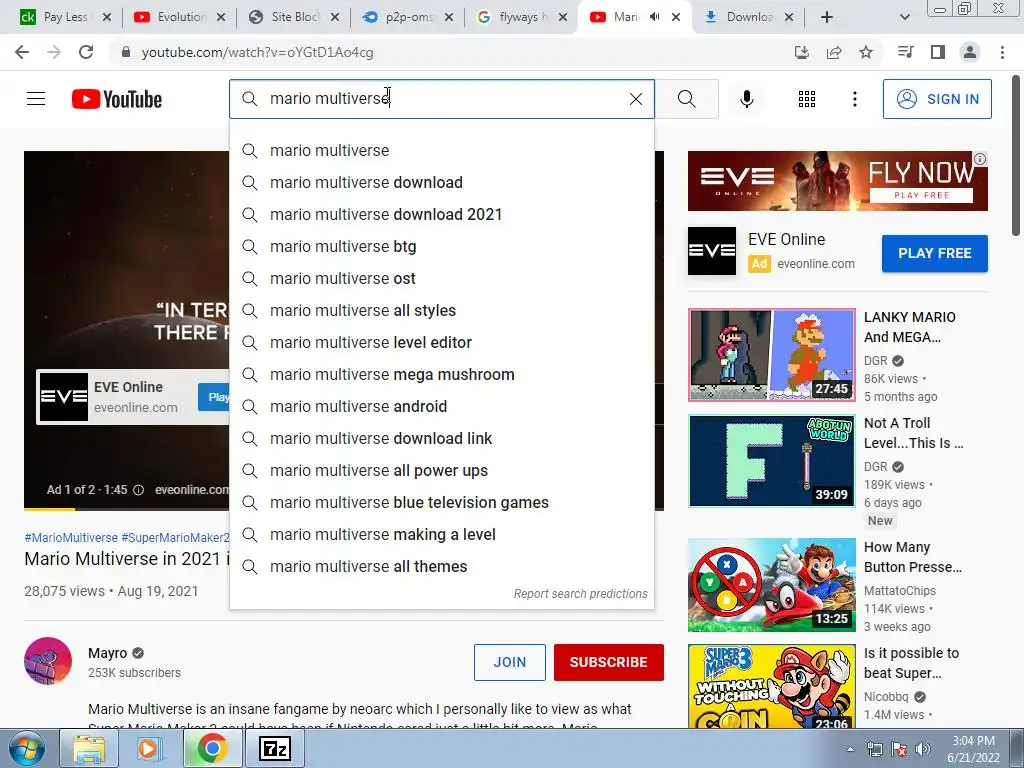The width and height of the screenshot is (1024, 768).
Task: Select suggestion "mario multiverse ost"
Action: click(x=441, y=278)
